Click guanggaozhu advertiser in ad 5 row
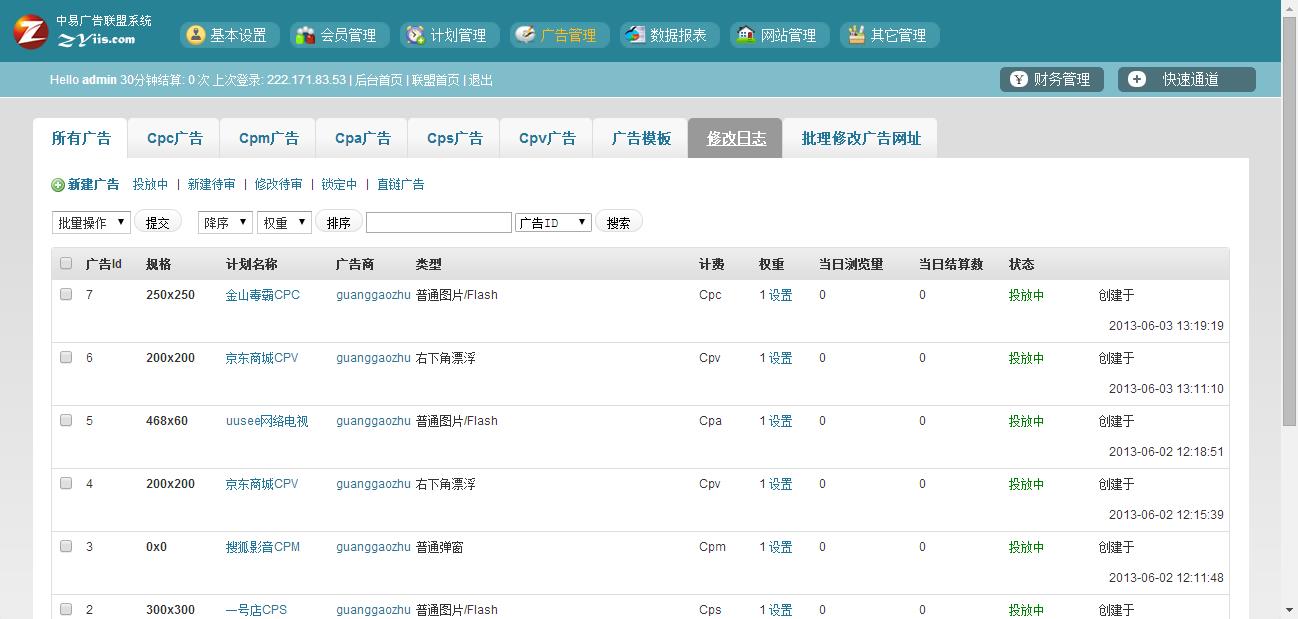The height and width of the screenshot is (619, 1298). 373,421
